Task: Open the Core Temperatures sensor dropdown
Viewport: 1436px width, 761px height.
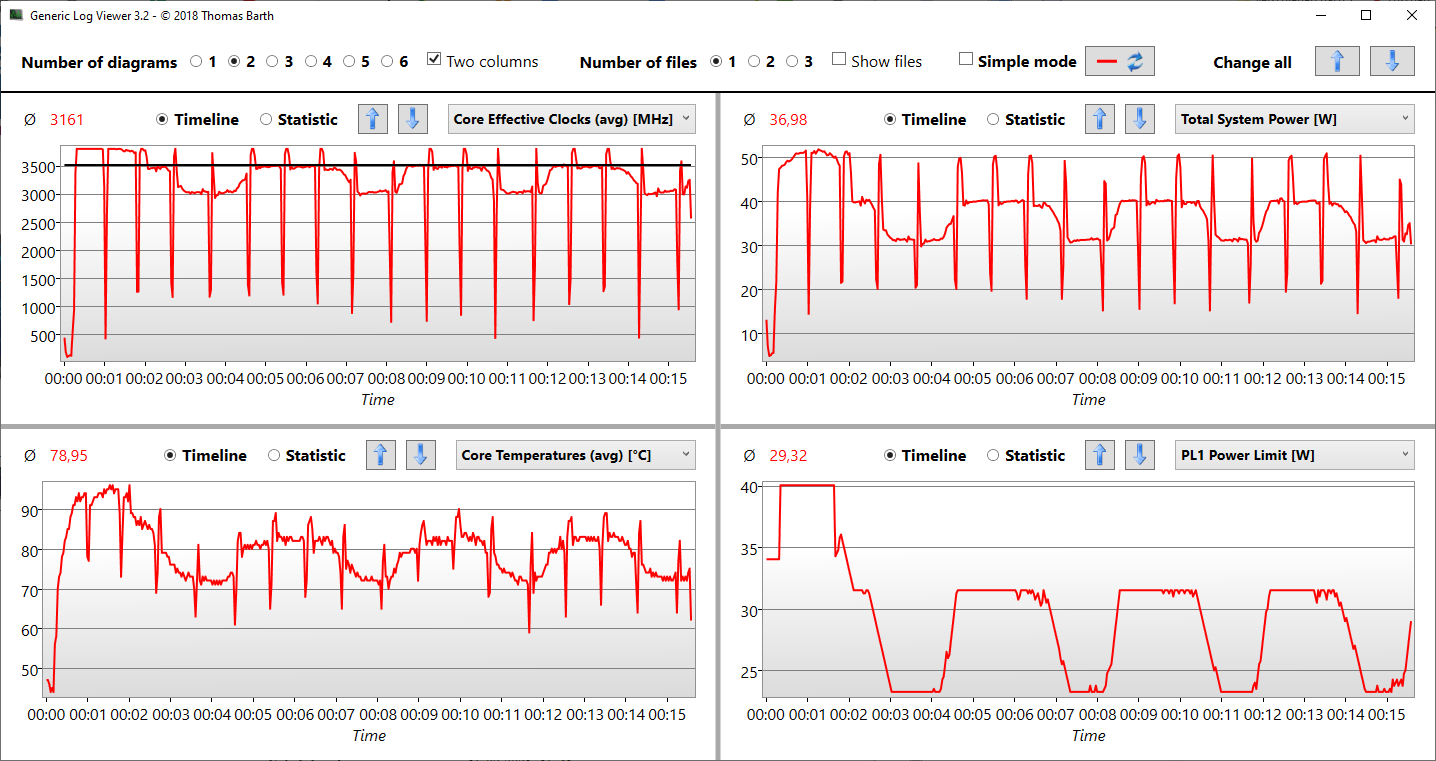Action: click(575, 455)
